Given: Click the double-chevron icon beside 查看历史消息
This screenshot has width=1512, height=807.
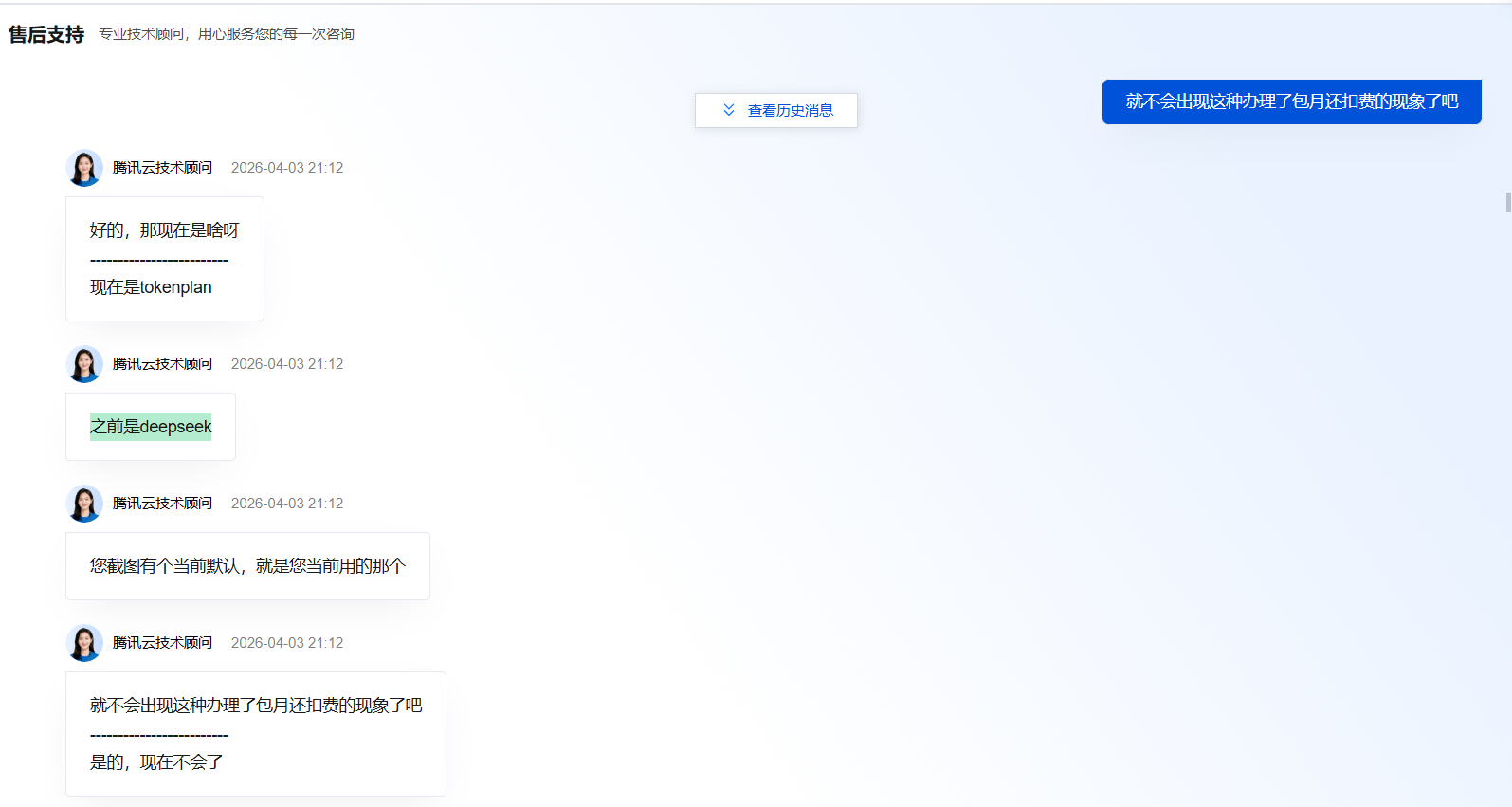Looking at the screenshot, I should [729, 110].
